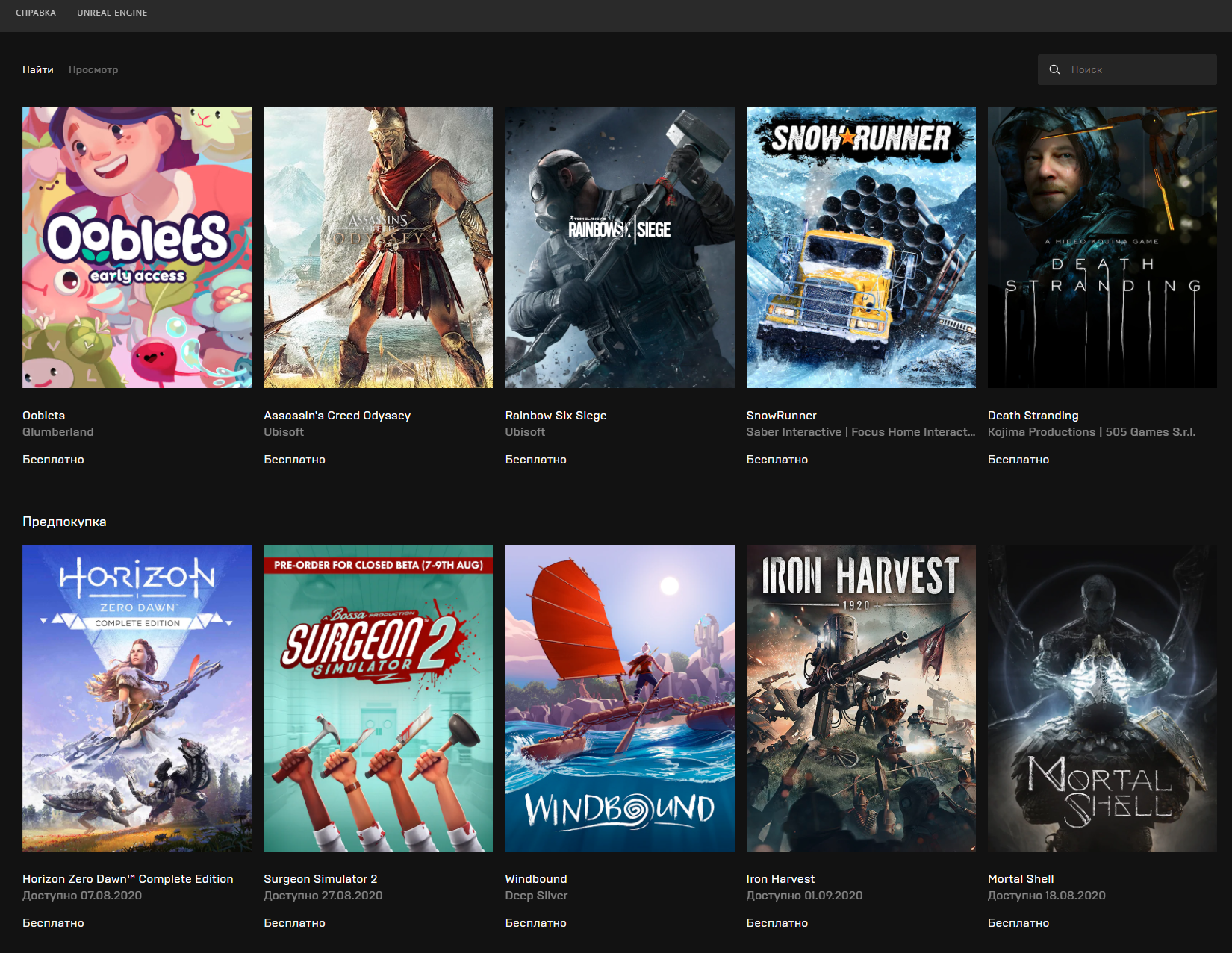The width and height of the screenshot is (1232, 953).
Task: Click the Surgeon Simulator 2 title link
Action: click(x=320, y=879)
